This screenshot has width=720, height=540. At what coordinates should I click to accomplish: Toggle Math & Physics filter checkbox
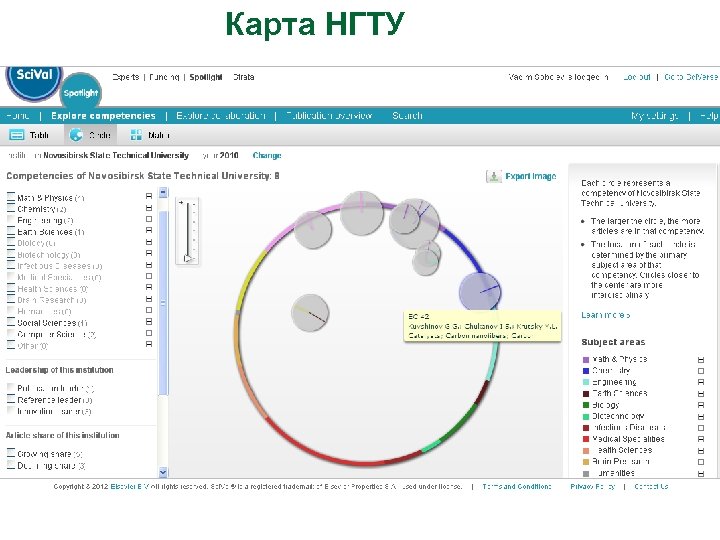coord(11,197)
